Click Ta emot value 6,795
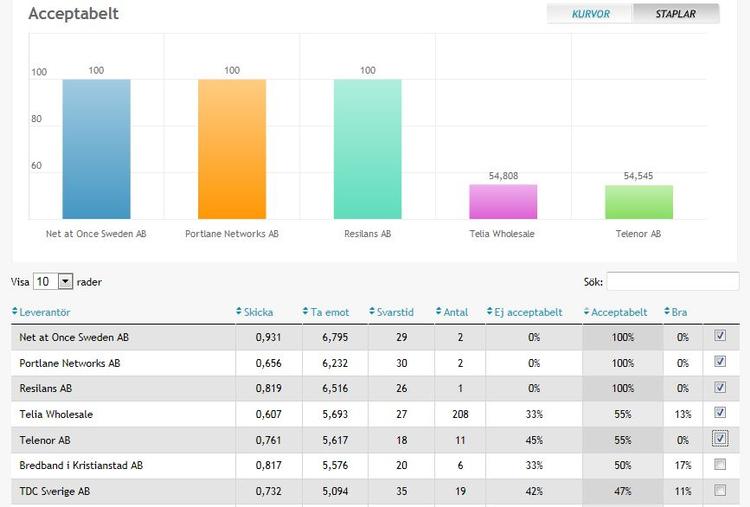 [335, 337]
